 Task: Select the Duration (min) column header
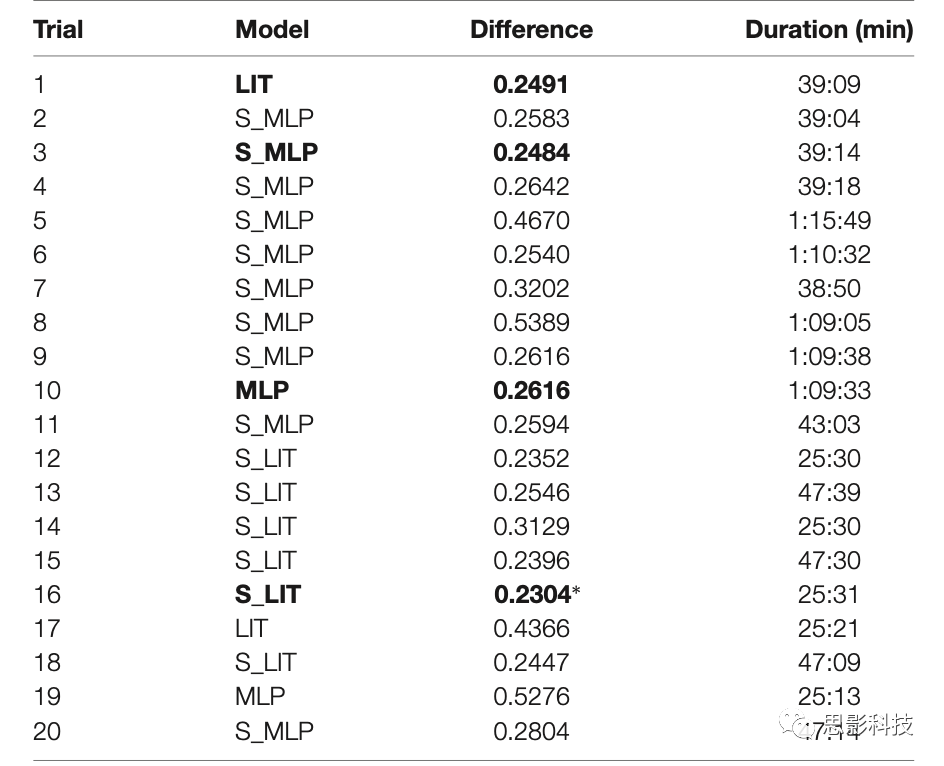(x=828, y=29)
